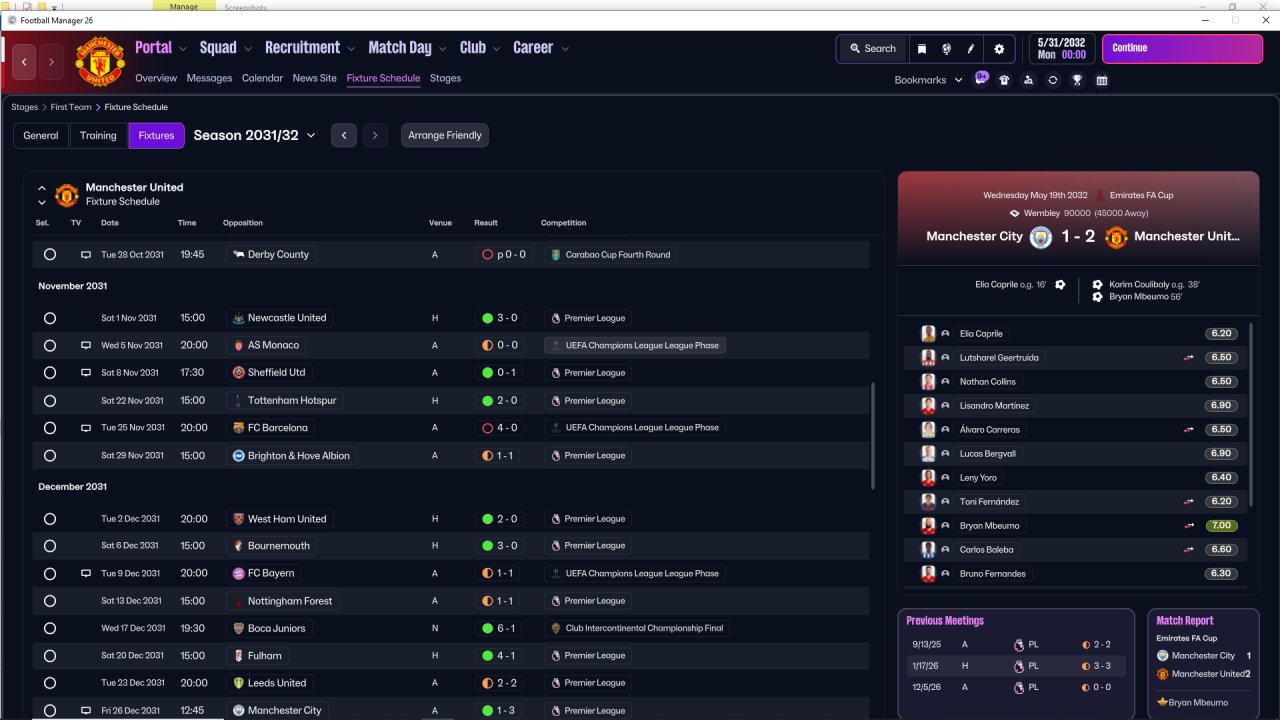Open the Match Day dropdown menu

(408, 48)
